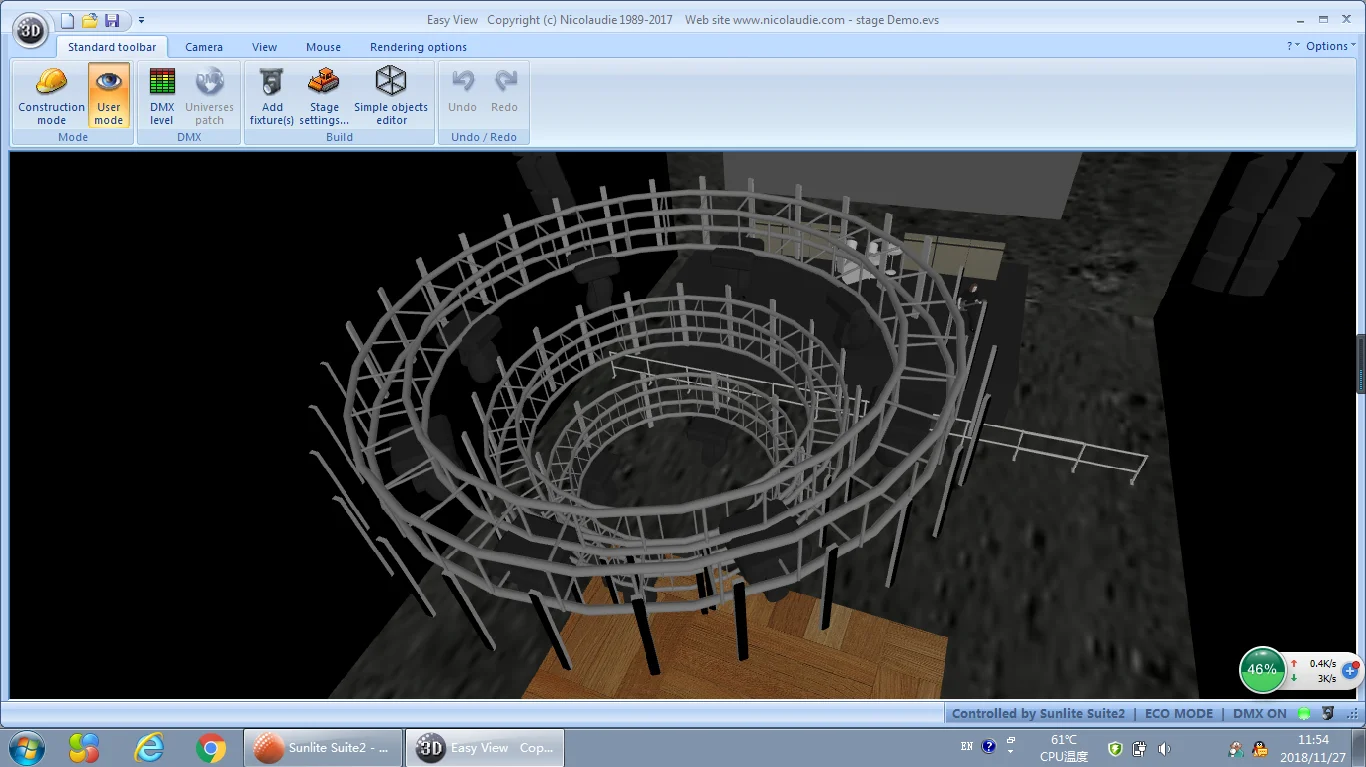
Task: Click the ECO MODE status text
Action: point(1178,714)
